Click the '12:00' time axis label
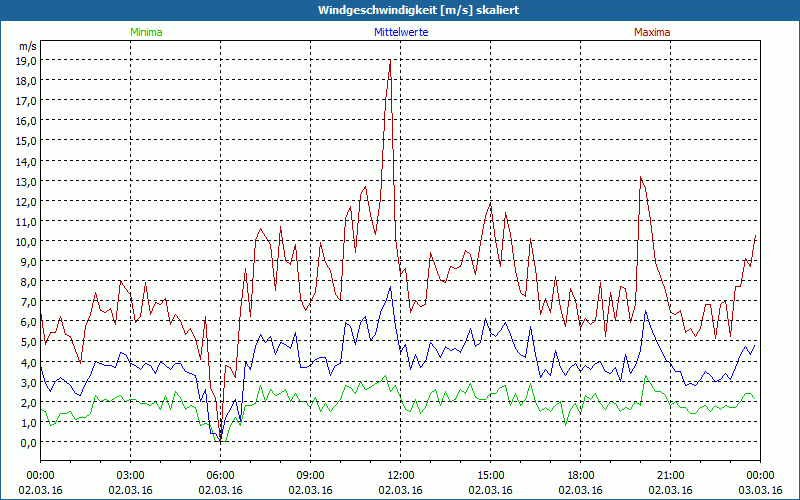Viewport: 800px width, 500px height. point(401,476)
